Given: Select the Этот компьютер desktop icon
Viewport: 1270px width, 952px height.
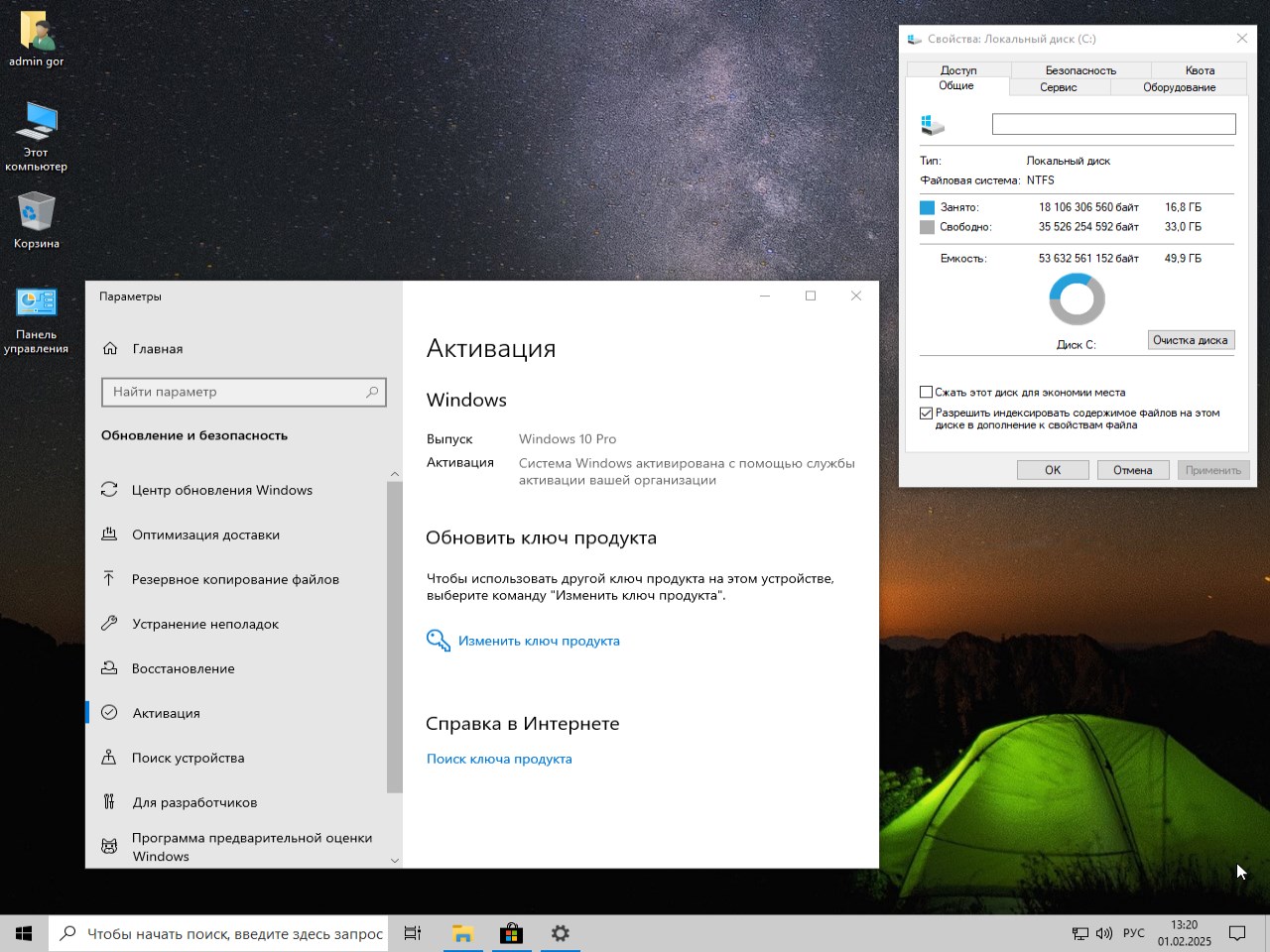Looking at the screenshot, I should (x=37, y=136).
